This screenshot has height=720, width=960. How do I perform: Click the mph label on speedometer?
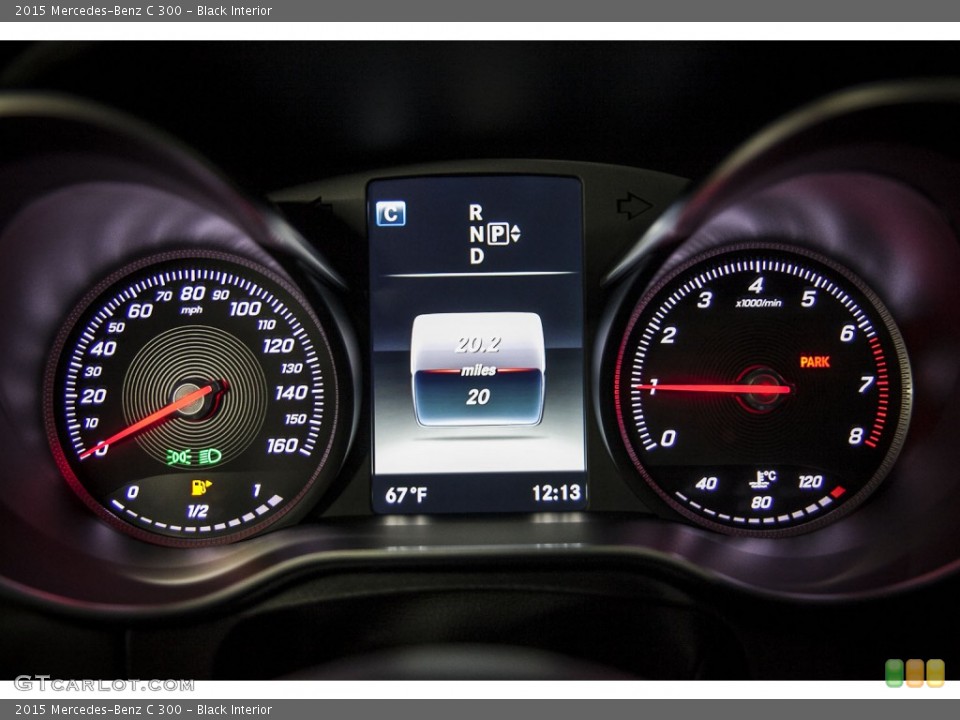(x=191, y=310)
